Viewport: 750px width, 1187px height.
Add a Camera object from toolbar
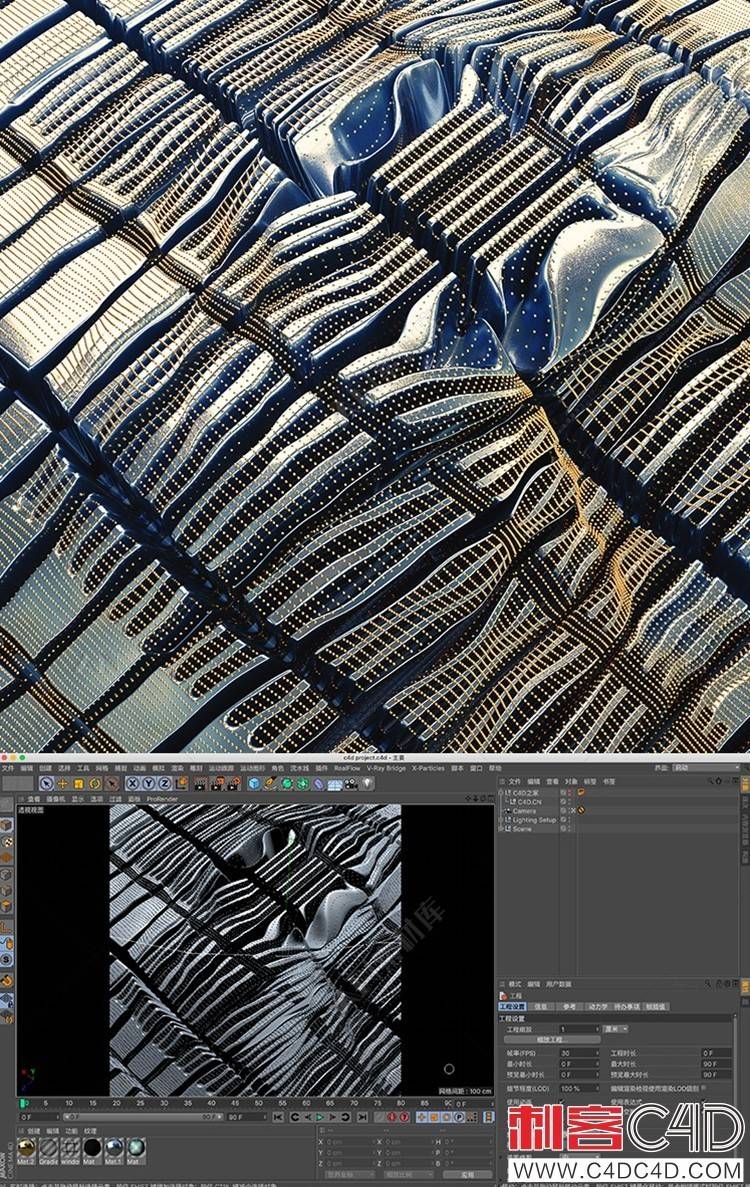tap(350, 784)
